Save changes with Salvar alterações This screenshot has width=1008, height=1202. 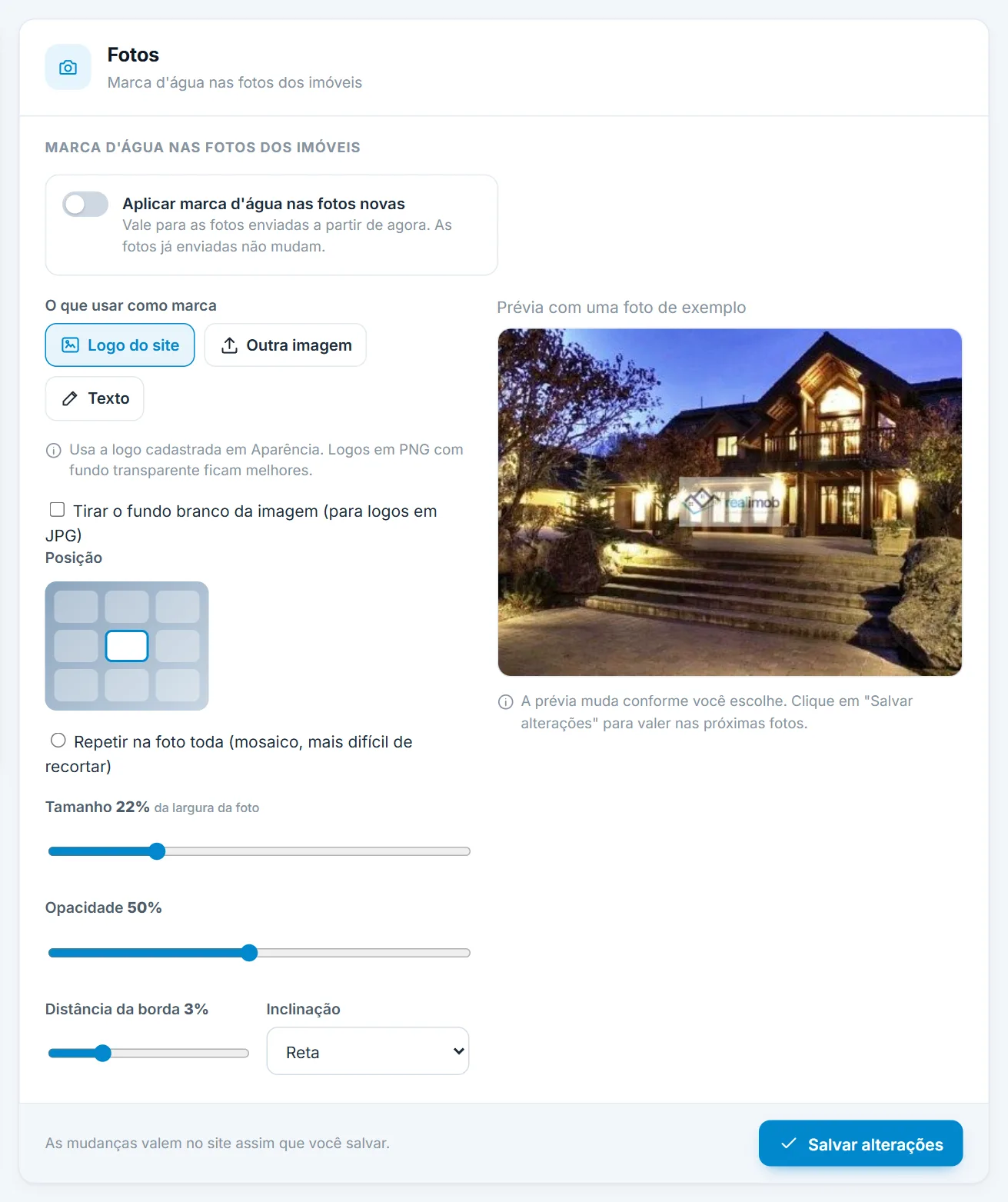(860, 1144)
